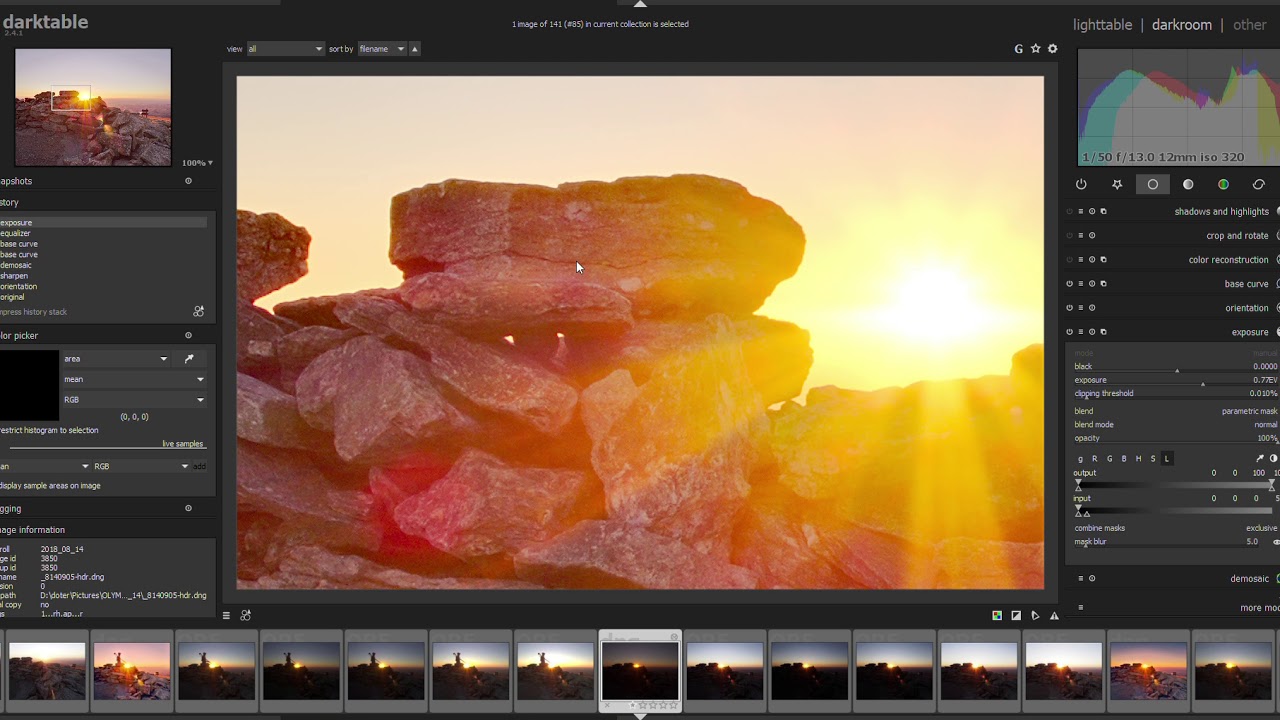1280x720 pixels.
Task: Open the RGB color model dropdown
Action: coord(134,400)
